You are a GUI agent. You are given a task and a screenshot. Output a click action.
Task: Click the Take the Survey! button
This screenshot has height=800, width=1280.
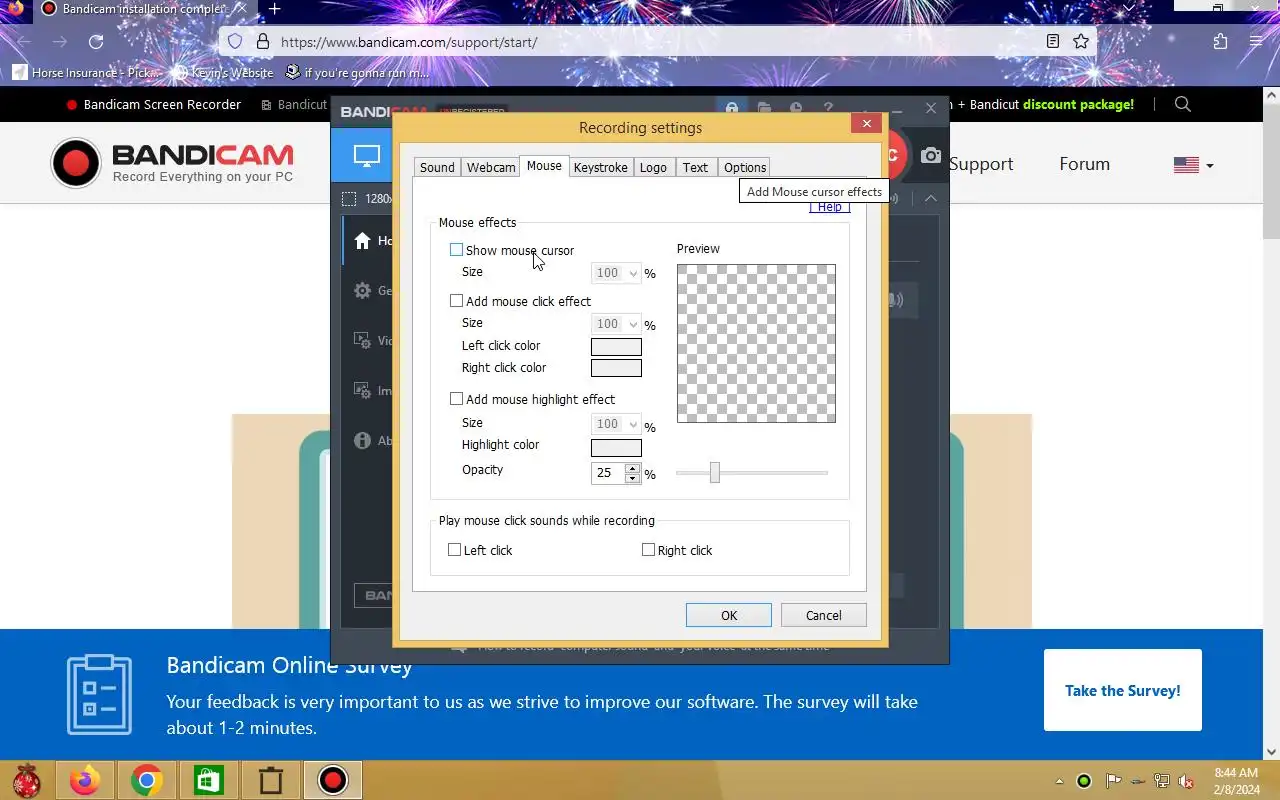tap(1123, 690)
